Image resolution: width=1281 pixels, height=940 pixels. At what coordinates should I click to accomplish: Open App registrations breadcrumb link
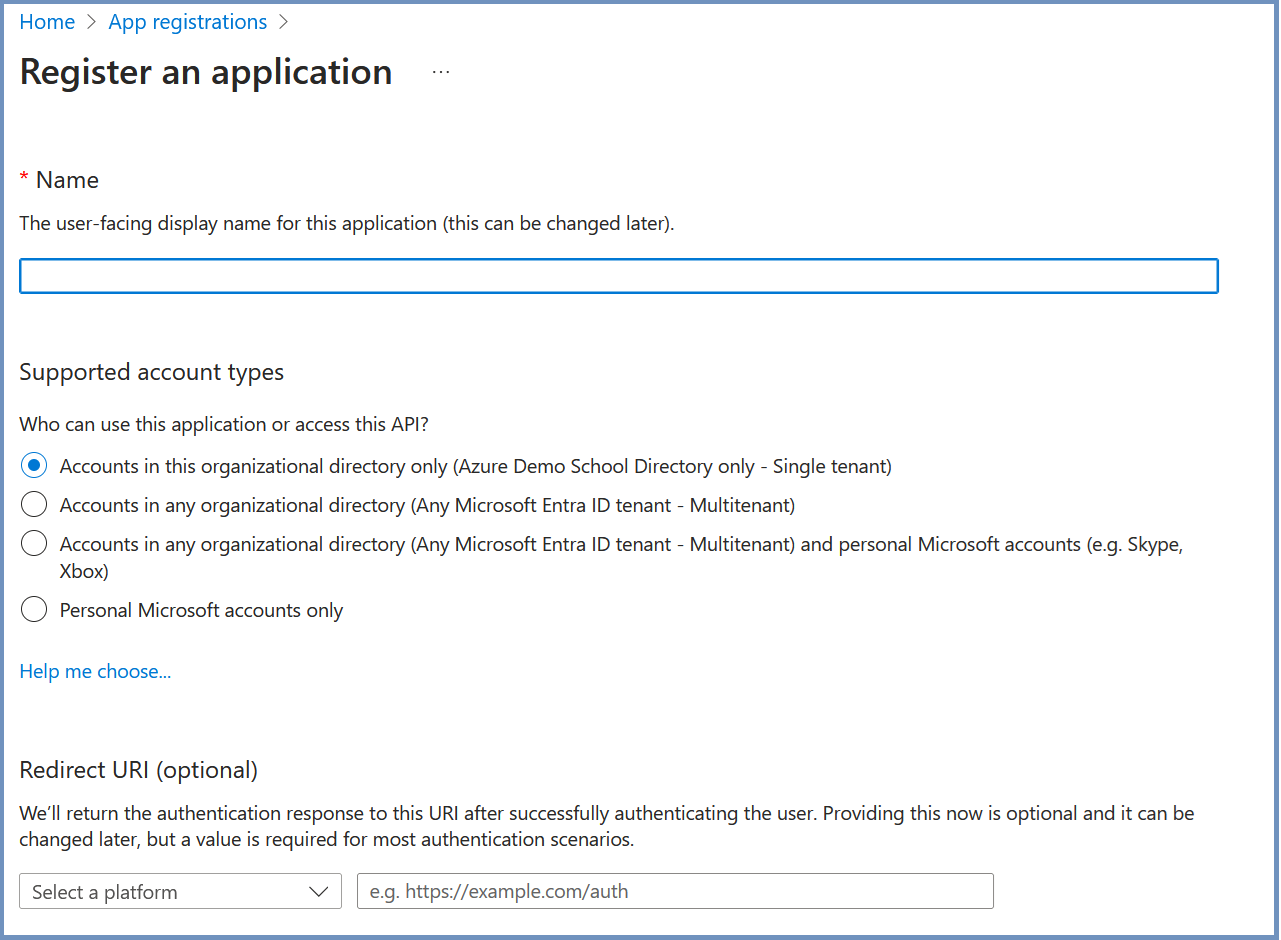pyautogui.click(x=188, y=22)
